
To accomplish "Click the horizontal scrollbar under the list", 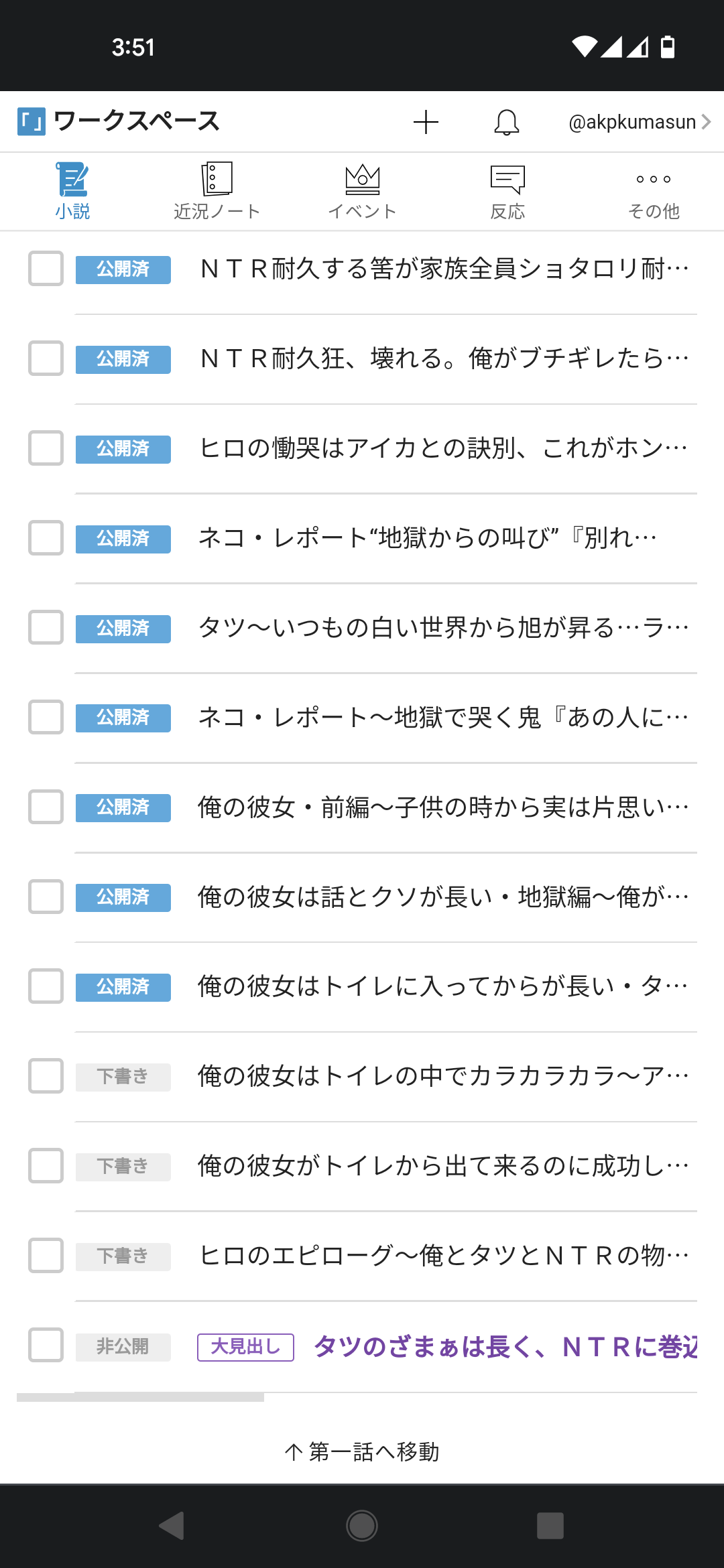I will 141,1397.
